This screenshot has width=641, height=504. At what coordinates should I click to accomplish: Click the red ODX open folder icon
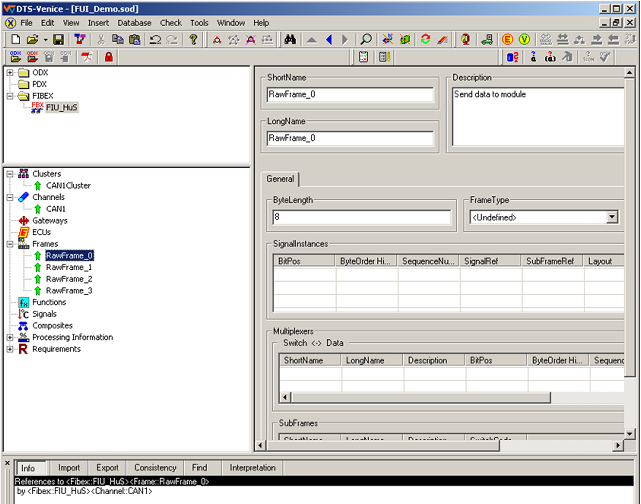pyautogui.click(x=32, y=57)
